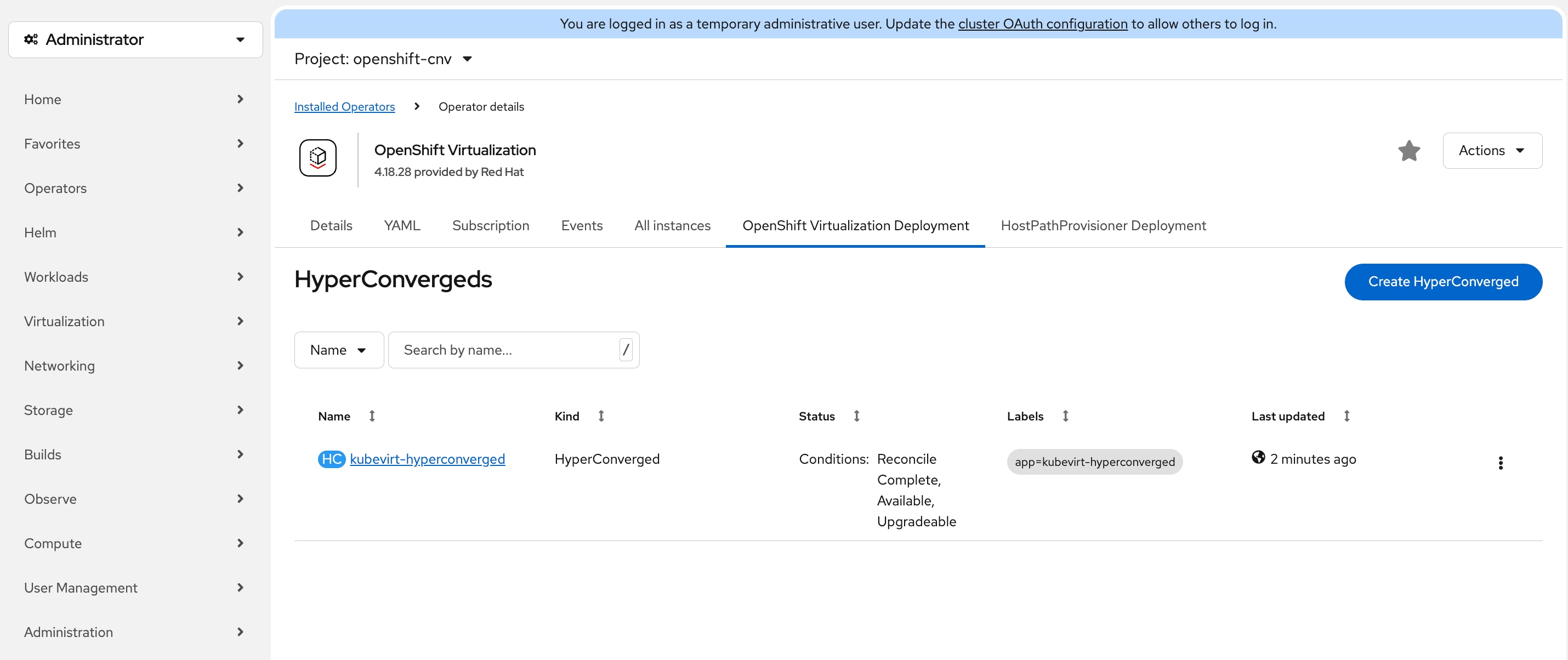Switch to the Subscription tab
This screenshot has height=660, width=1568.
(491, 226)
